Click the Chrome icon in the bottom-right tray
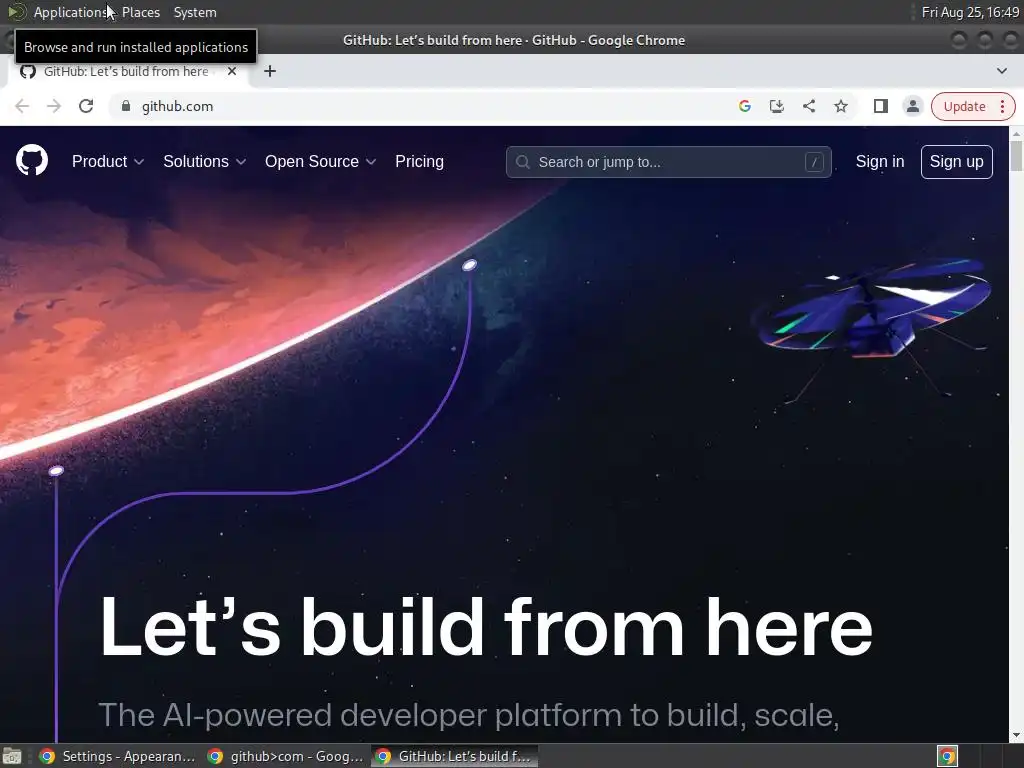 point(947,756)
